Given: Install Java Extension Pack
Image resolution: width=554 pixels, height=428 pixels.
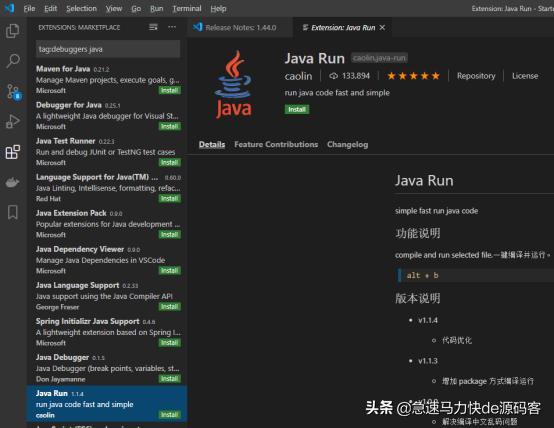Looking at the screenshot, I should (x=170, y=235).
